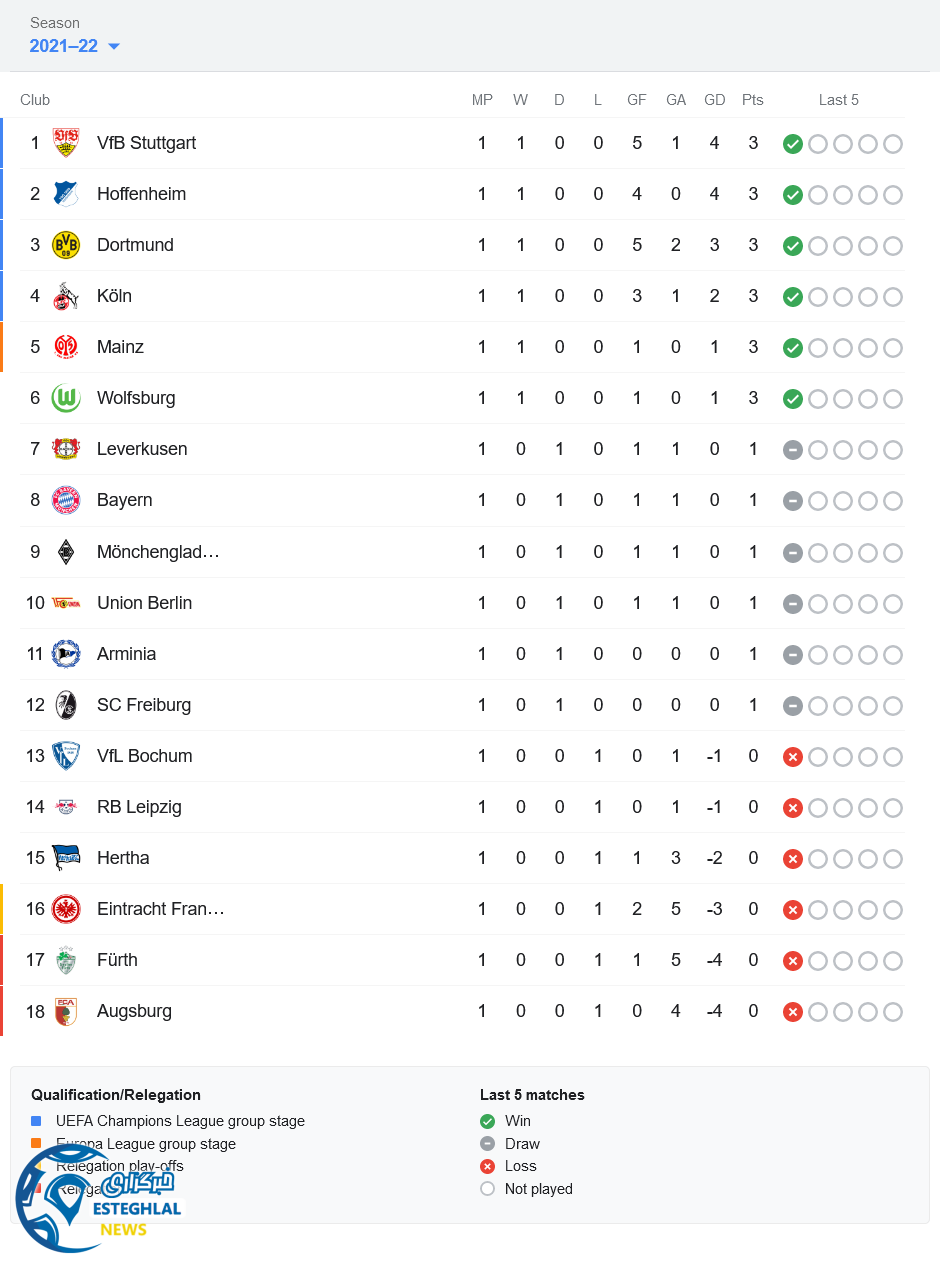Click the Augsburg club crest
This screenshot has width=940, height=1280.
point(66,1011)
